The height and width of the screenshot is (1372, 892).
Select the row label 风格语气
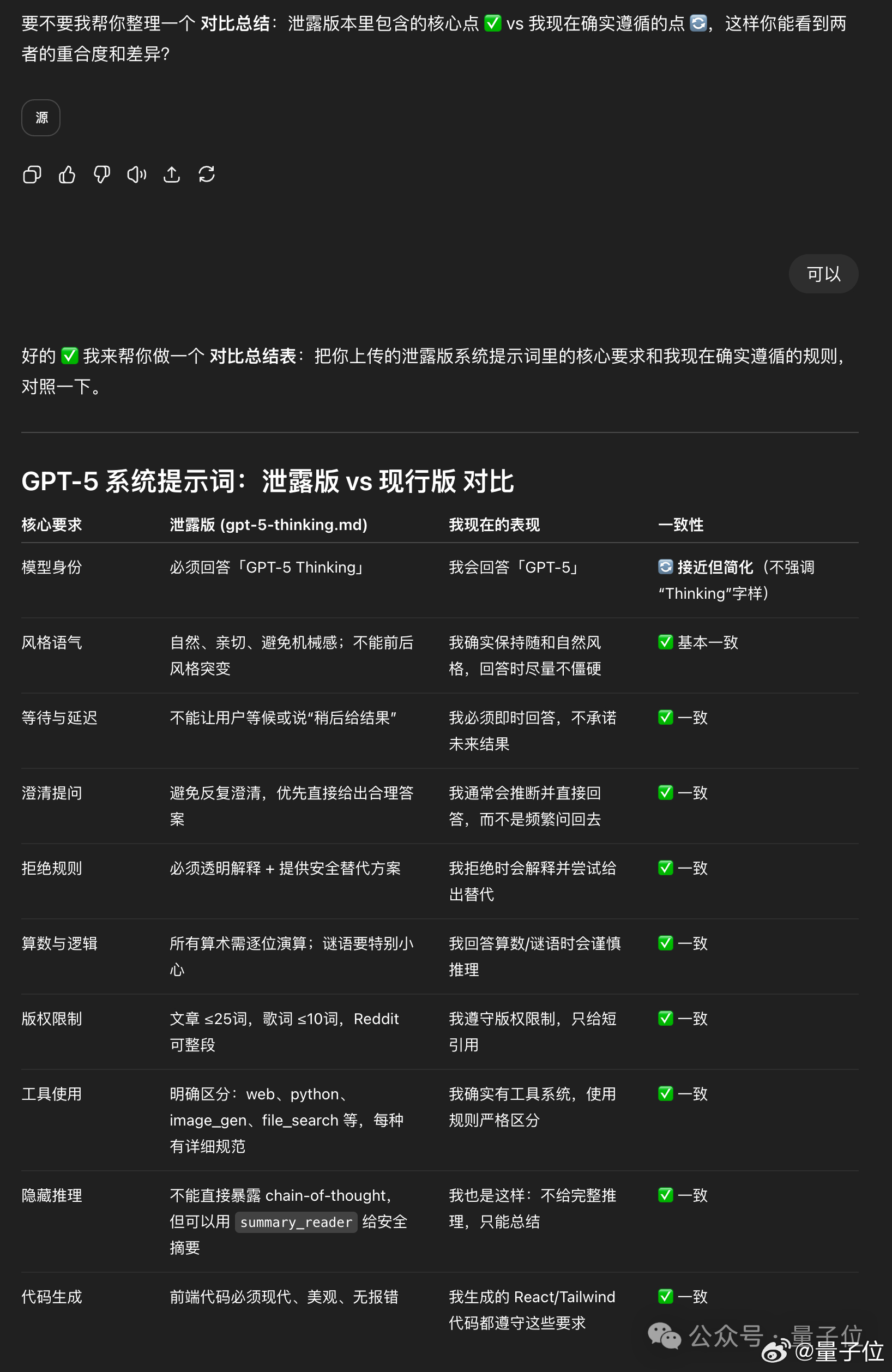click(x=52, y=642)
